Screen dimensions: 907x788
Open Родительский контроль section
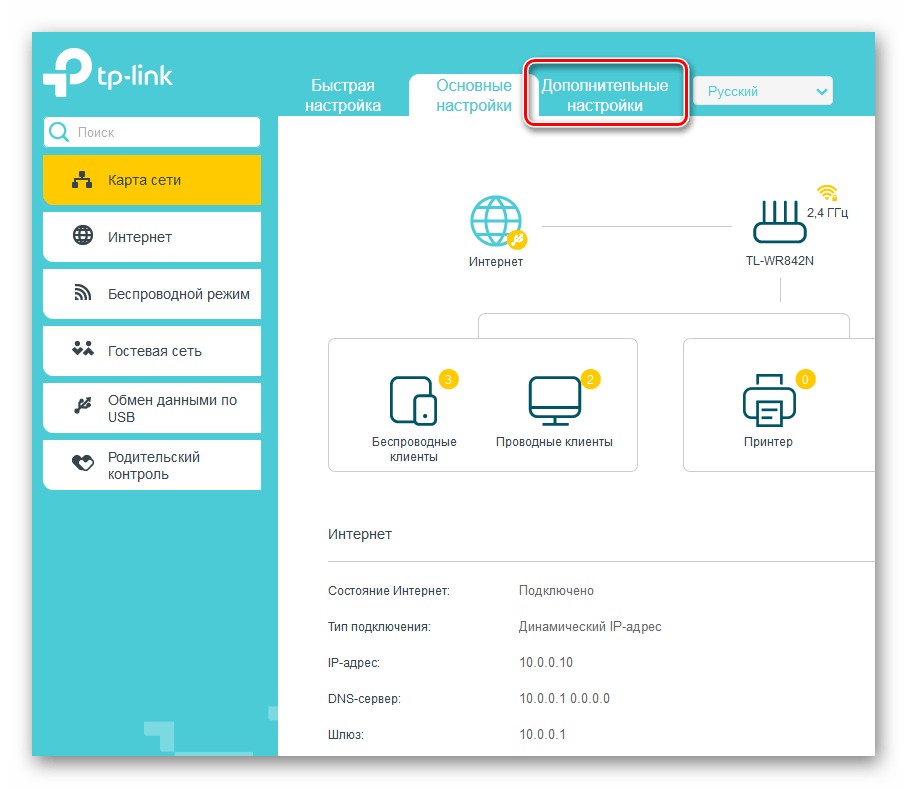152,465
